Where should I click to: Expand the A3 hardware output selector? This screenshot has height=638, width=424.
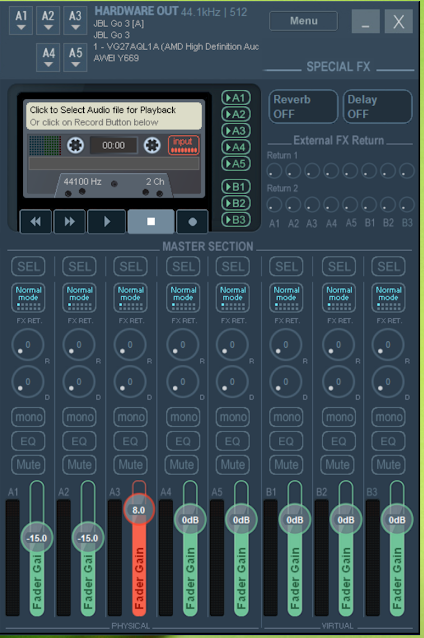point(75,20)
